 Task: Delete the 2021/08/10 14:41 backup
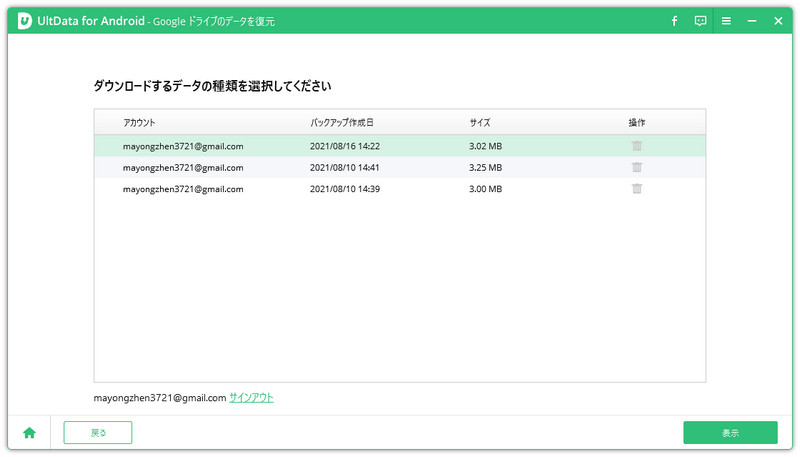(636, 167)
